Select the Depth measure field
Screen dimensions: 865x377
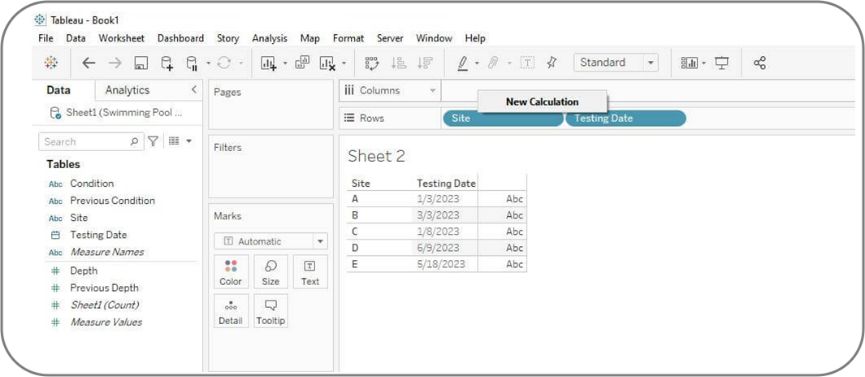point(83,270)
